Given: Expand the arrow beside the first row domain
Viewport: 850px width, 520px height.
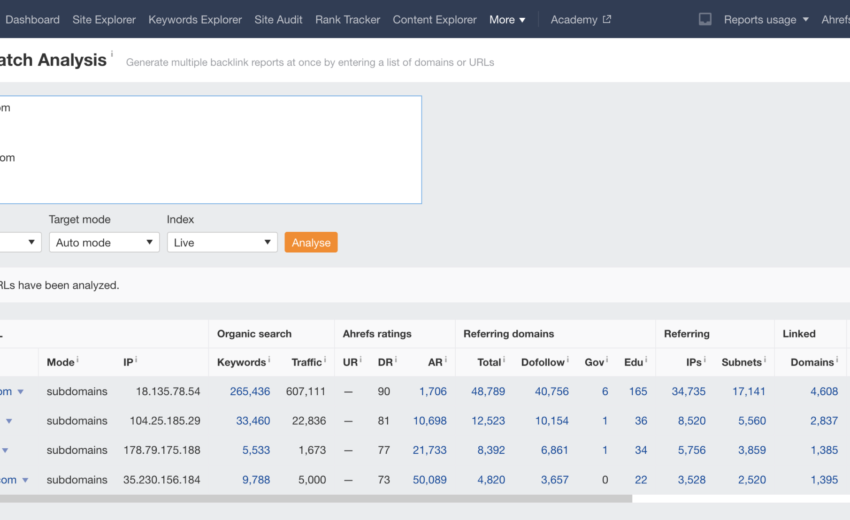Looking at the screenshot, I should 20,392.
